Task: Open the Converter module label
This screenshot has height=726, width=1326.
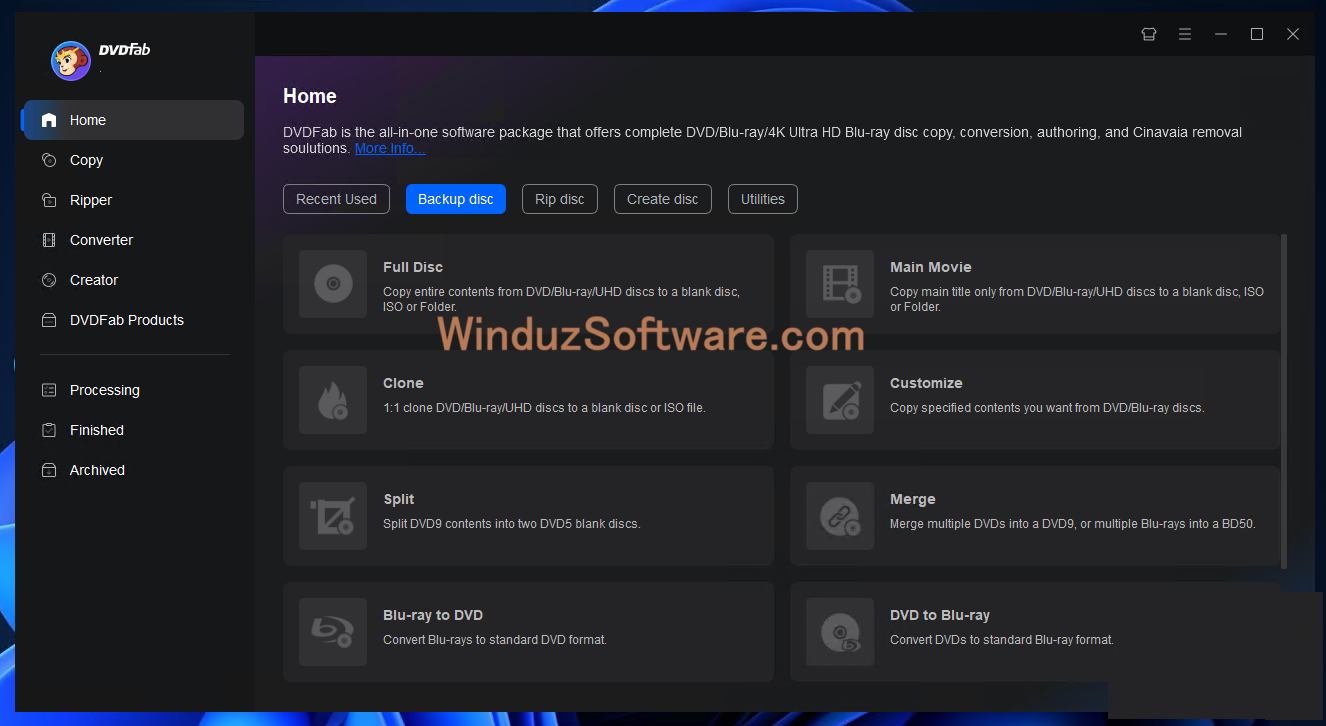Action: [x=101, y=240]
